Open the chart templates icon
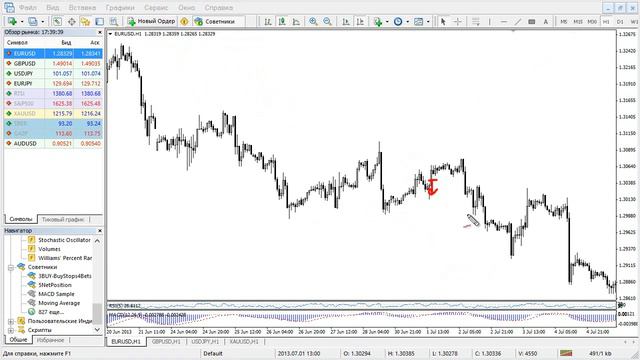 point(418,22)
